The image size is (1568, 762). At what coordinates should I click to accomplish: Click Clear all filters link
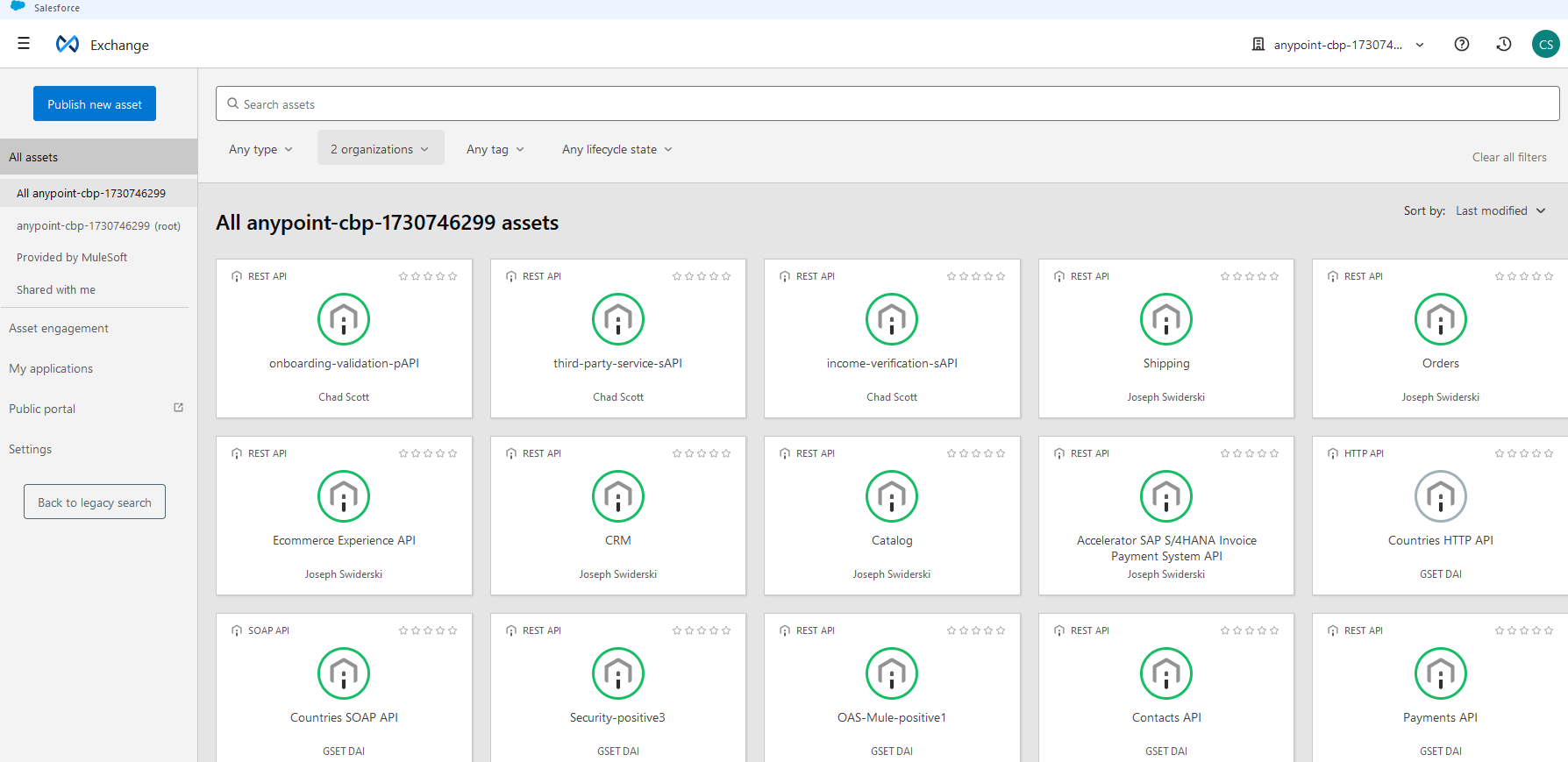click(x=1508, y=158)
